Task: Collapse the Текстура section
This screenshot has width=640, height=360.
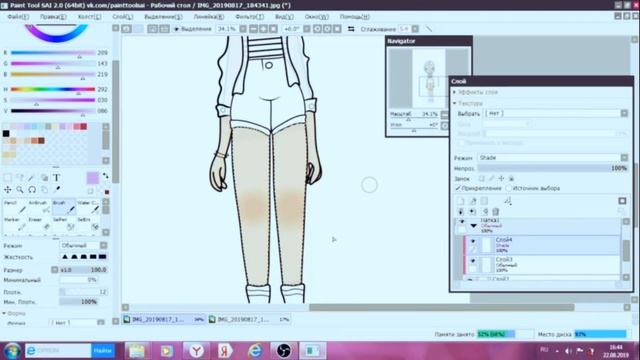Action: point(468,103)
